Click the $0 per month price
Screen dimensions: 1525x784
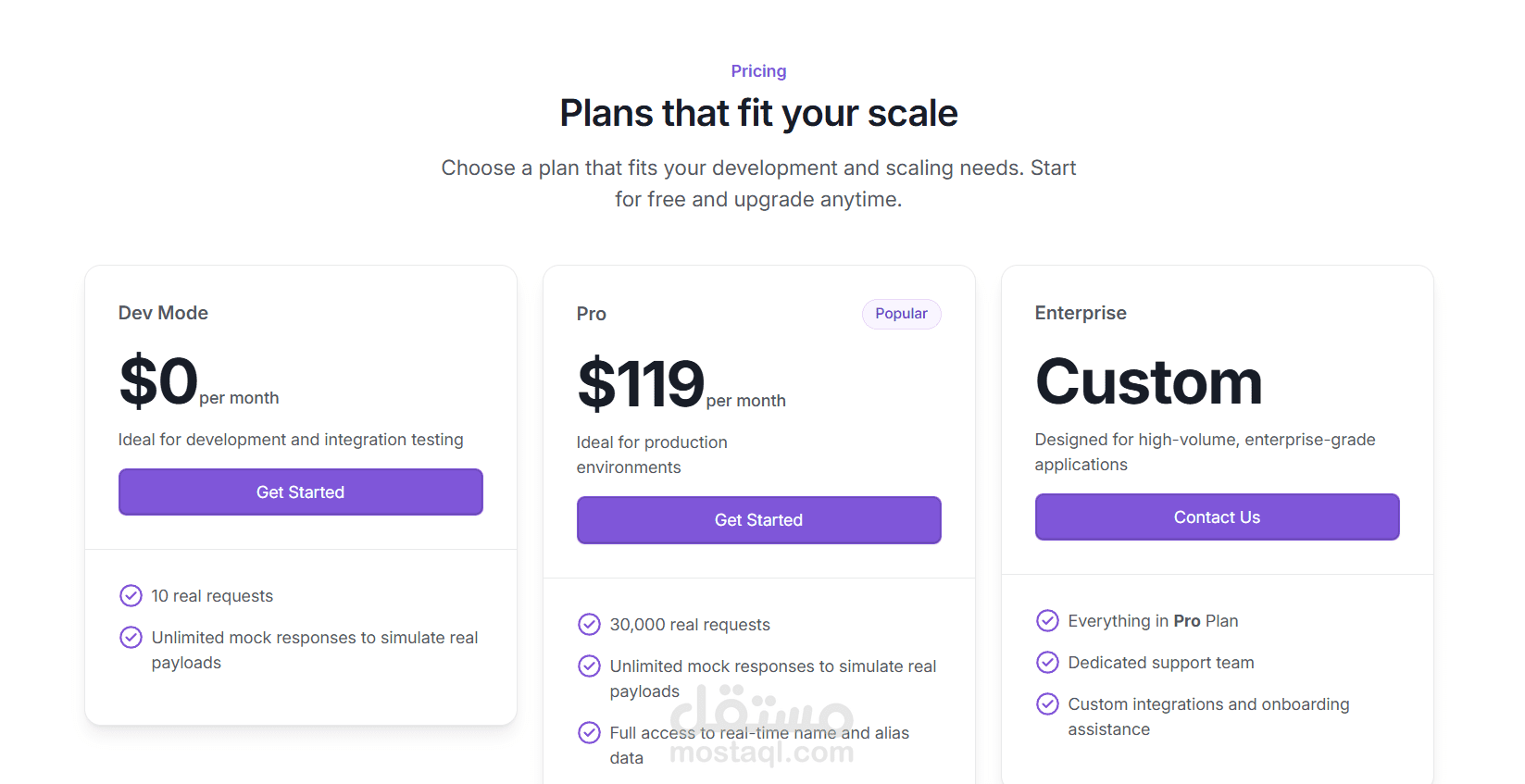(x=159, y=381)
